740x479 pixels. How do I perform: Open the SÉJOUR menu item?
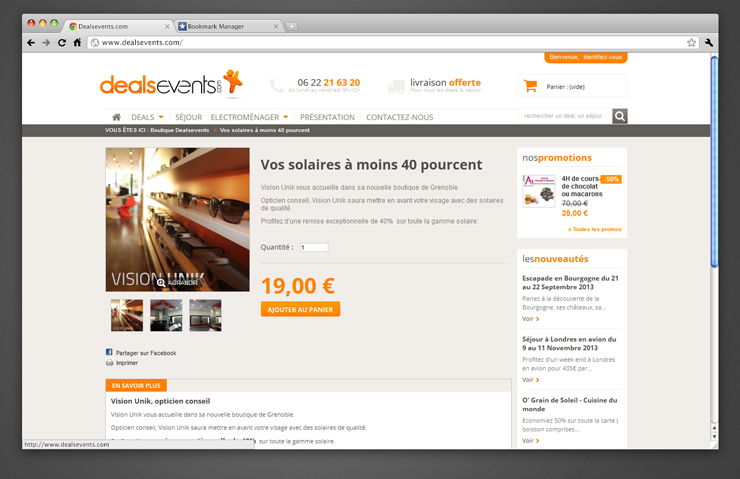[188, 117]
